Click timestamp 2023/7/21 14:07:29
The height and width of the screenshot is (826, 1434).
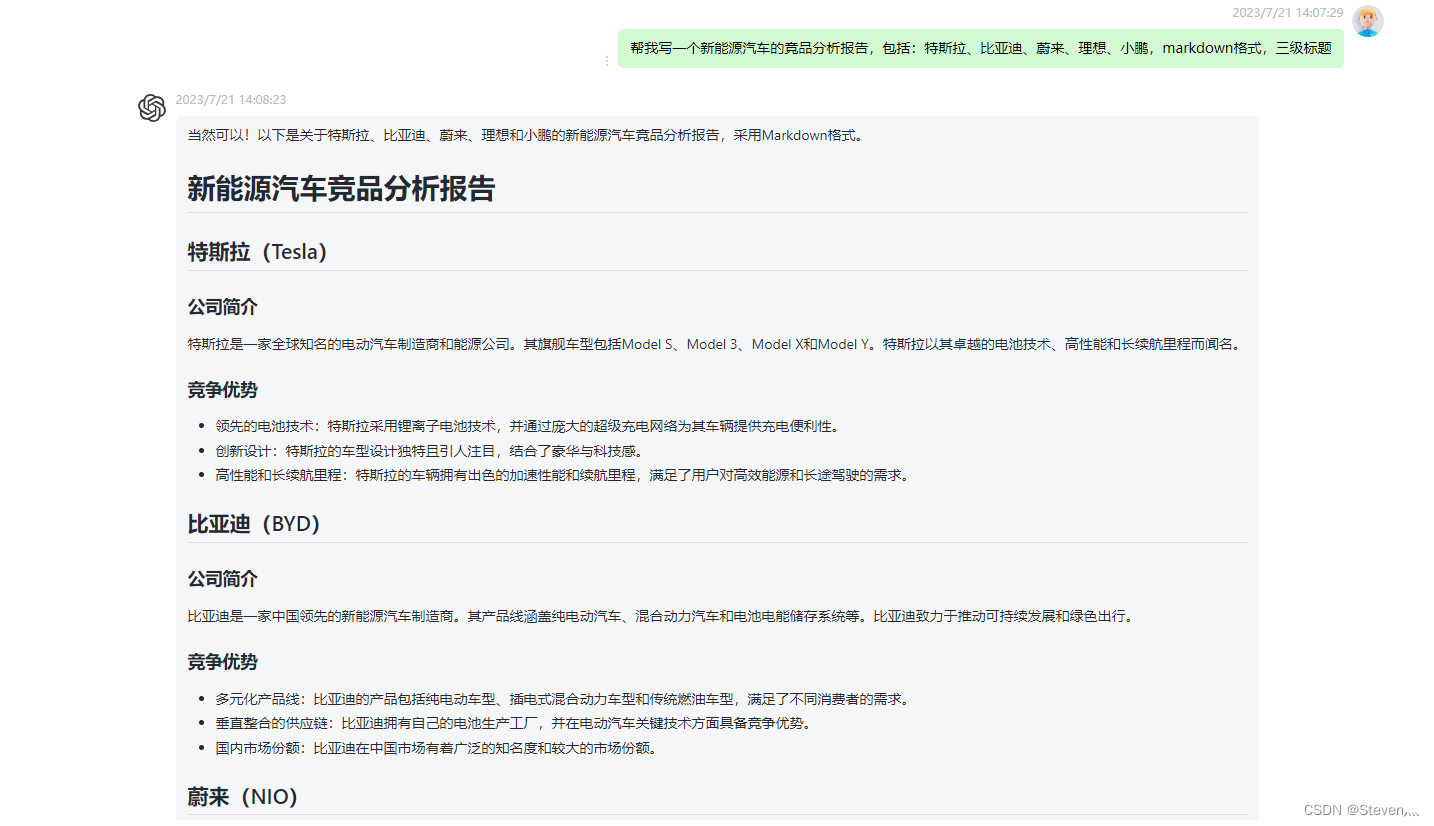(1288, 12)
